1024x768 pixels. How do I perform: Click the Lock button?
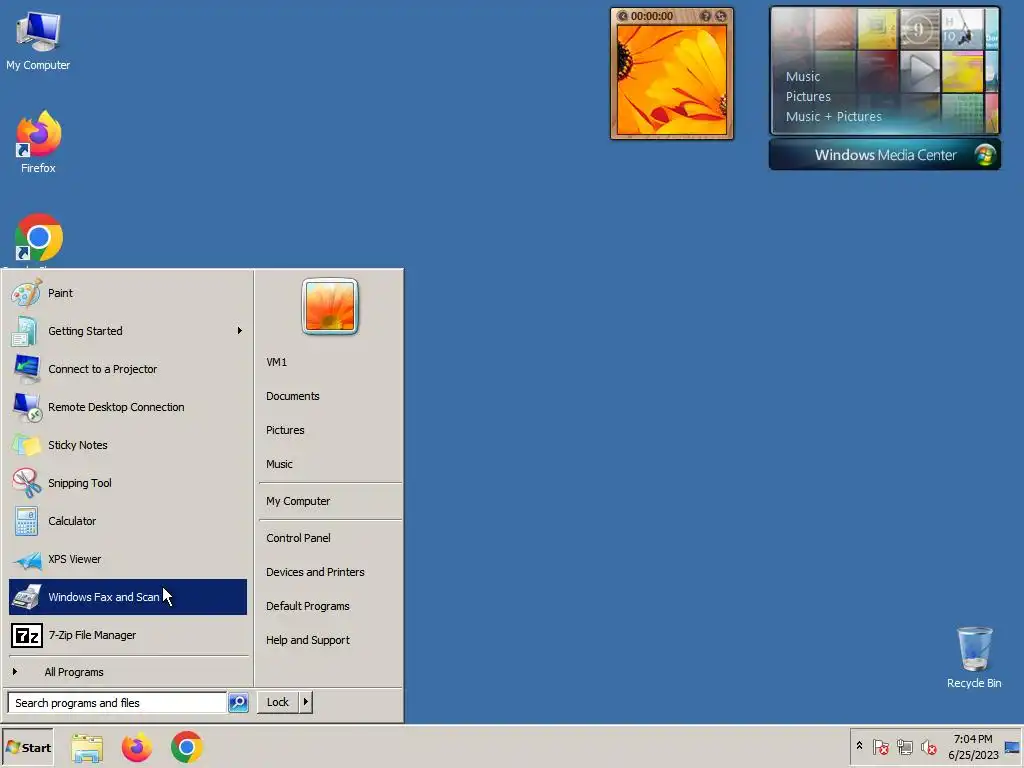point(278,702)
